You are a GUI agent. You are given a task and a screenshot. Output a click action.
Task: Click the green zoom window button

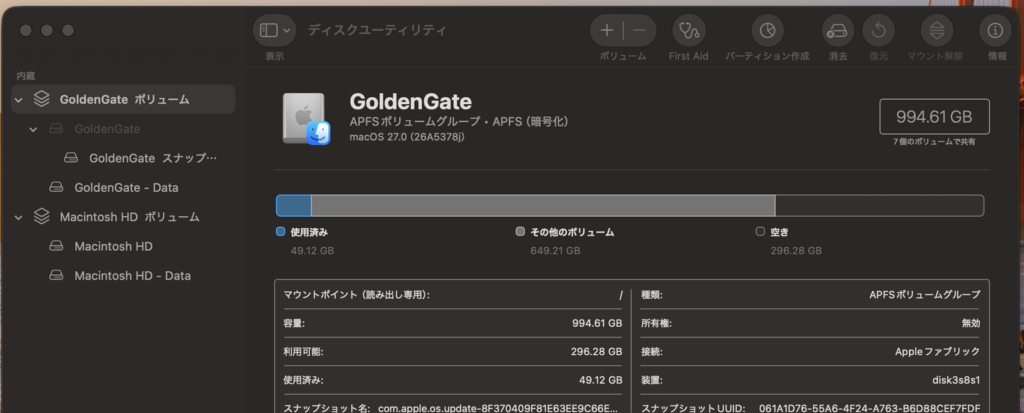tap(68, 30)
